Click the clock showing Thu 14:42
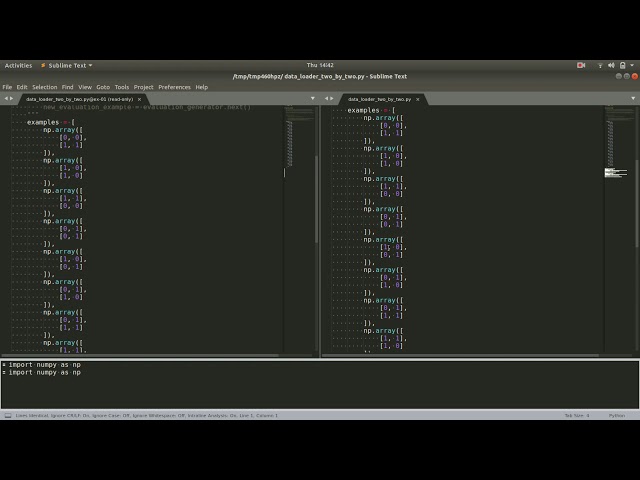This screenshot has height=480, width=640. (x=320, y=65)
